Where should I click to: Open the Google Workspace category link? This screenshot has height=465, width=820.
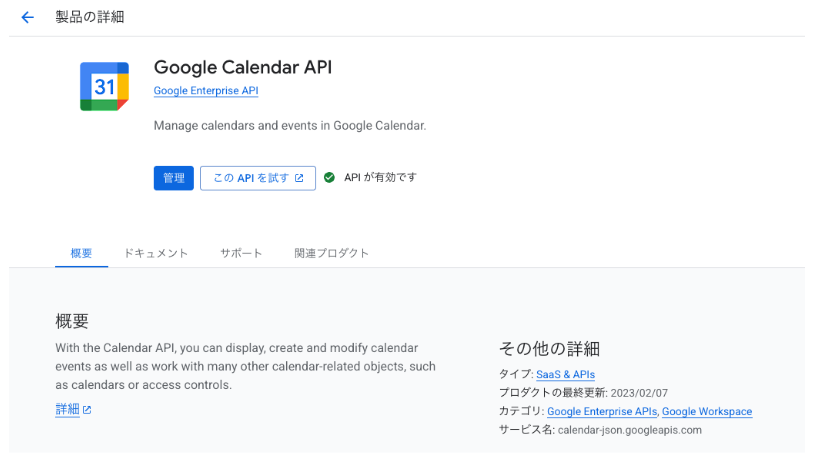pyautogui.click(x=706, y=411)
